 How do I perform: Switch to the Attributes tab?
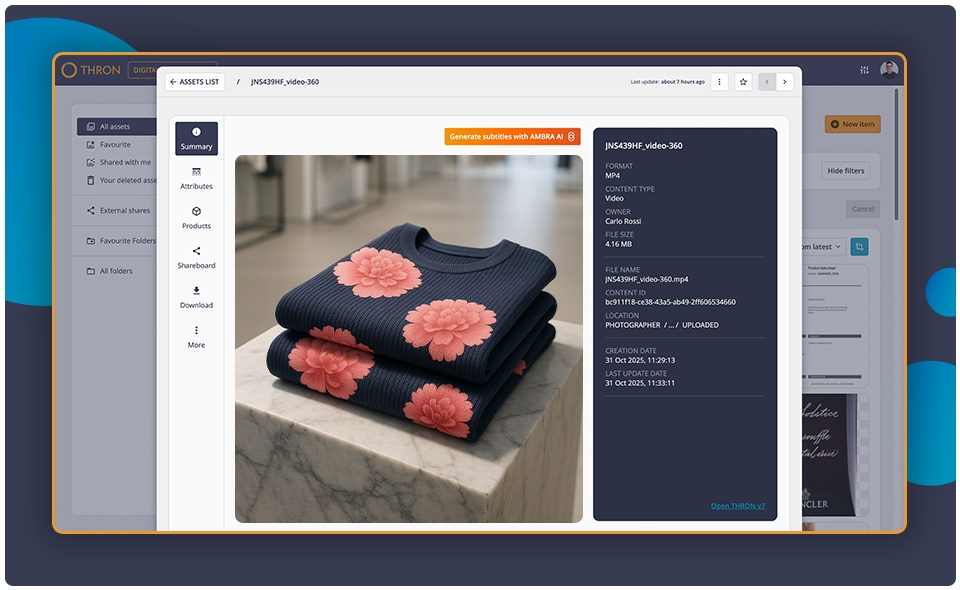(196, 178)
